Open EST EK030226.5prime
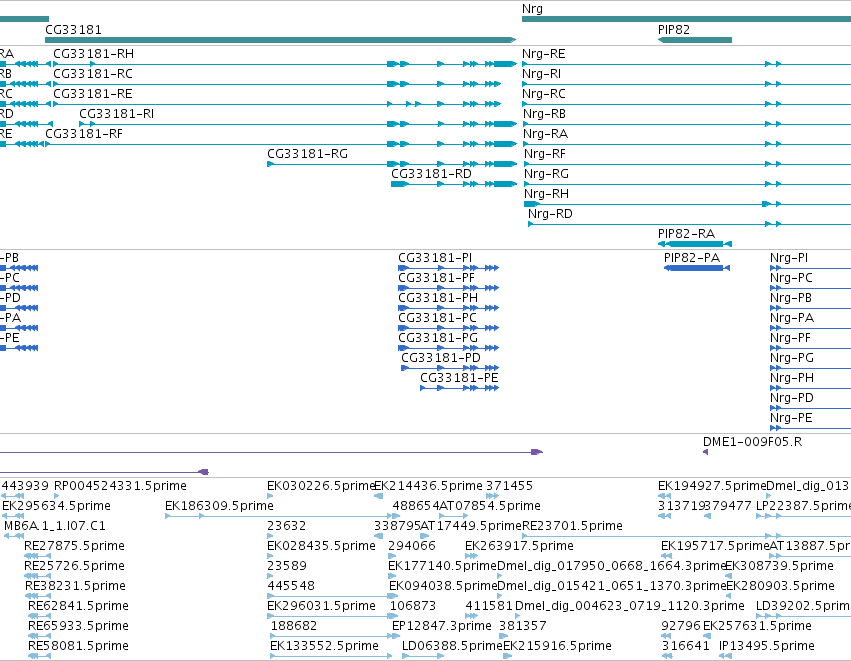 coord(321,486)
